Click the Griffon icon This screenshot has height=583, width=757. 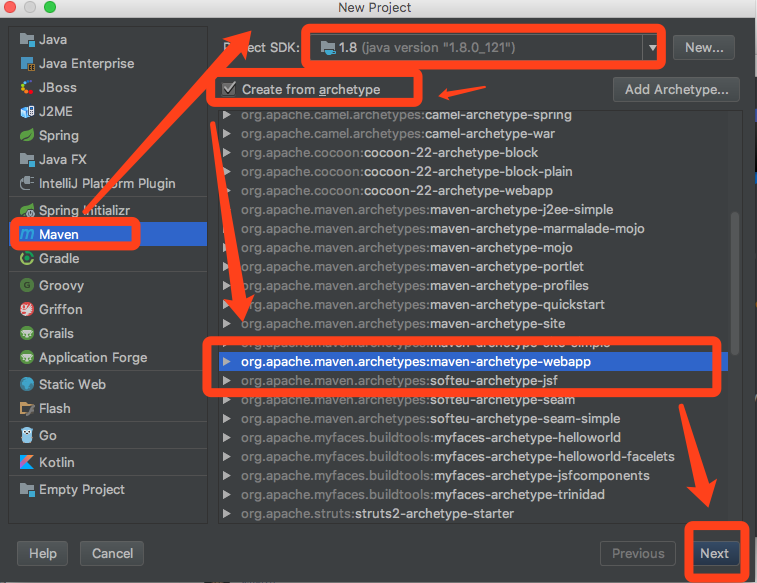tap(27, 309)
